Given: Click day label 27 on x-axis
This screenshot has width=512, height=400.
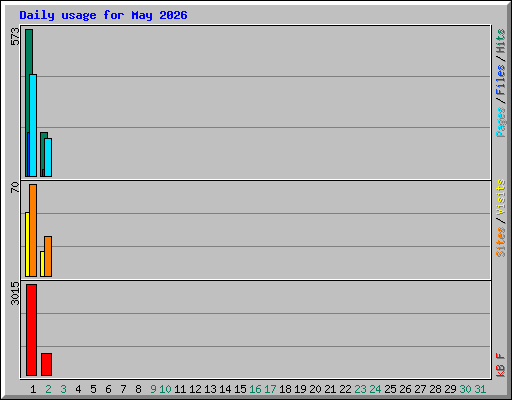Looking at the screenshot, I should coord(420,389).
